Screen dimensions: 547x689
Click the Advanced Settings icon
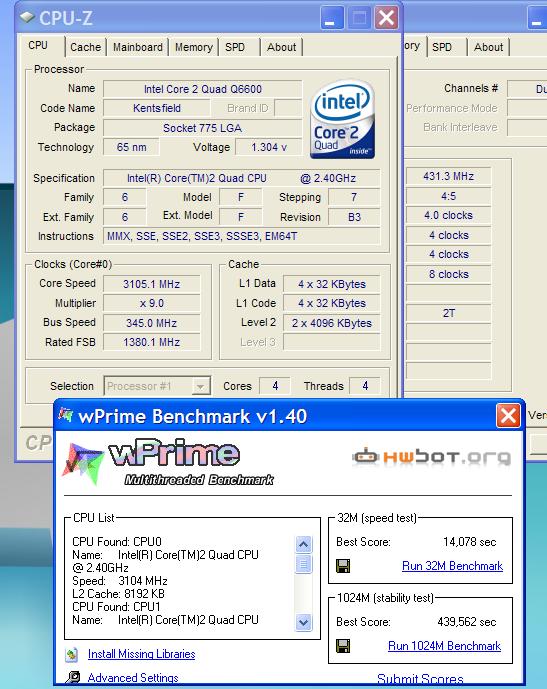coord(73,677)
